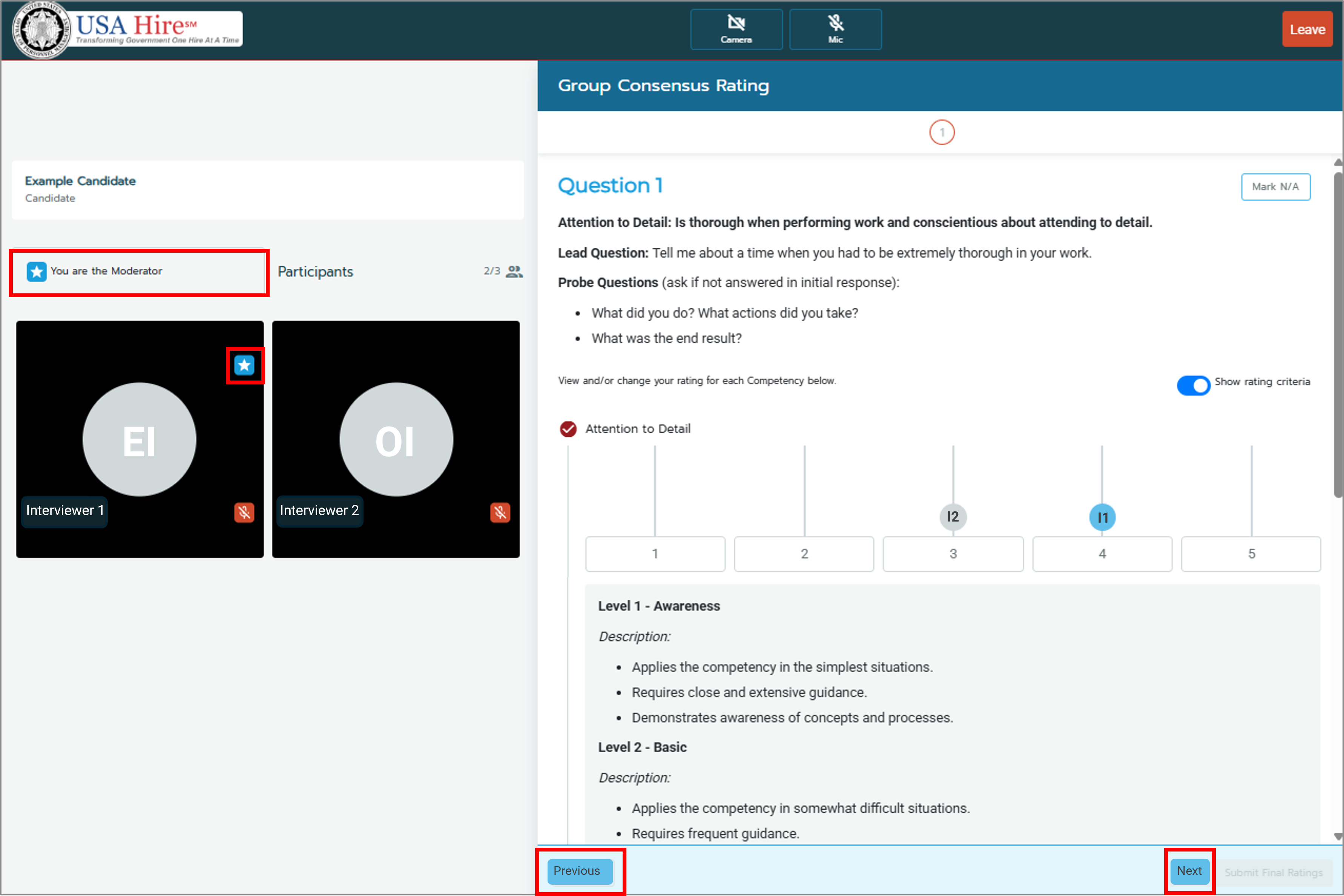The height and width of the screenshot is (896, 1344).
Task: Click Submit Final Ratings button
Action: point(1274,873)
